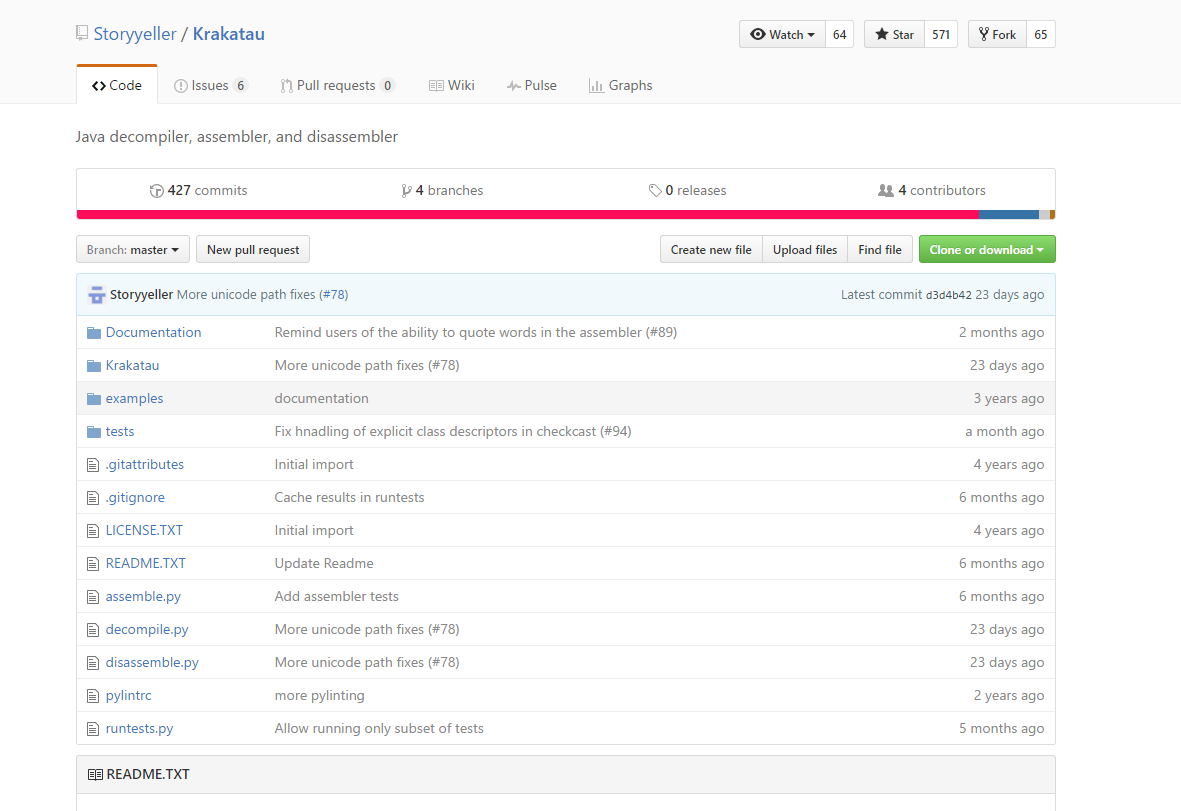Open the pylintrc file
Viewport: 1181px width, 811px height.
pos(128,695)
